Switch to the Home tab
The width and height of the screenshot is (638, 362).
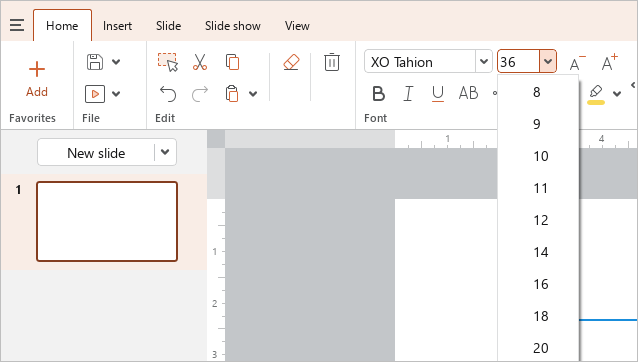click(x=62, y=26)
